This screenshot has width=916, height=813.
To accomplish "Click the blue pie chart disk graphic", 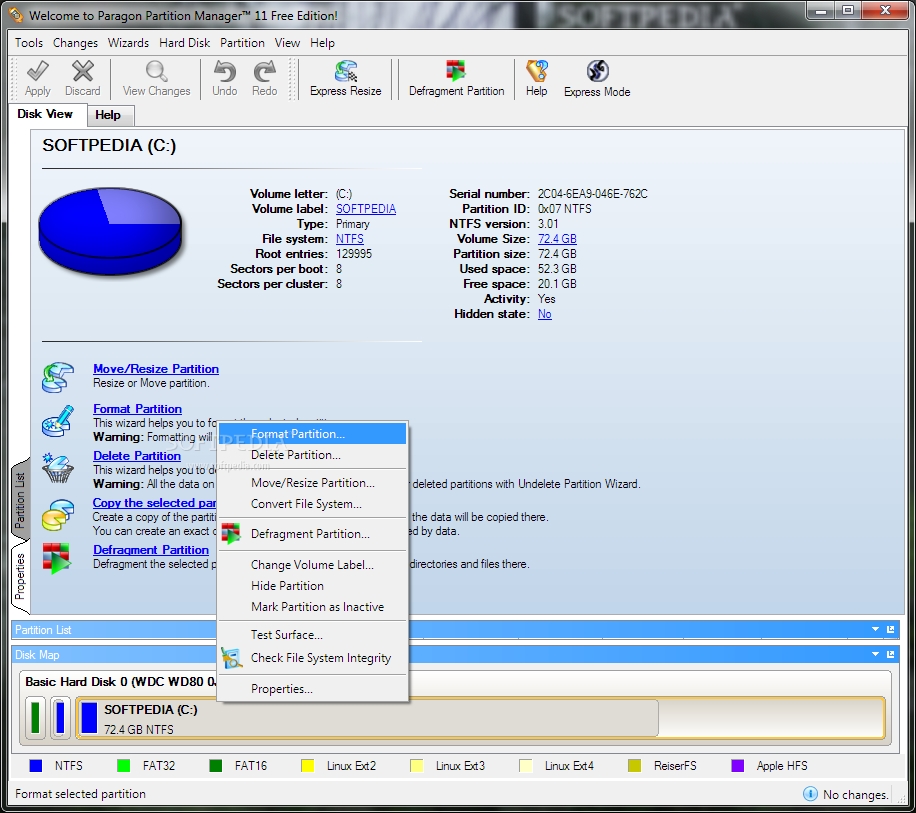I will pos(110,231).
